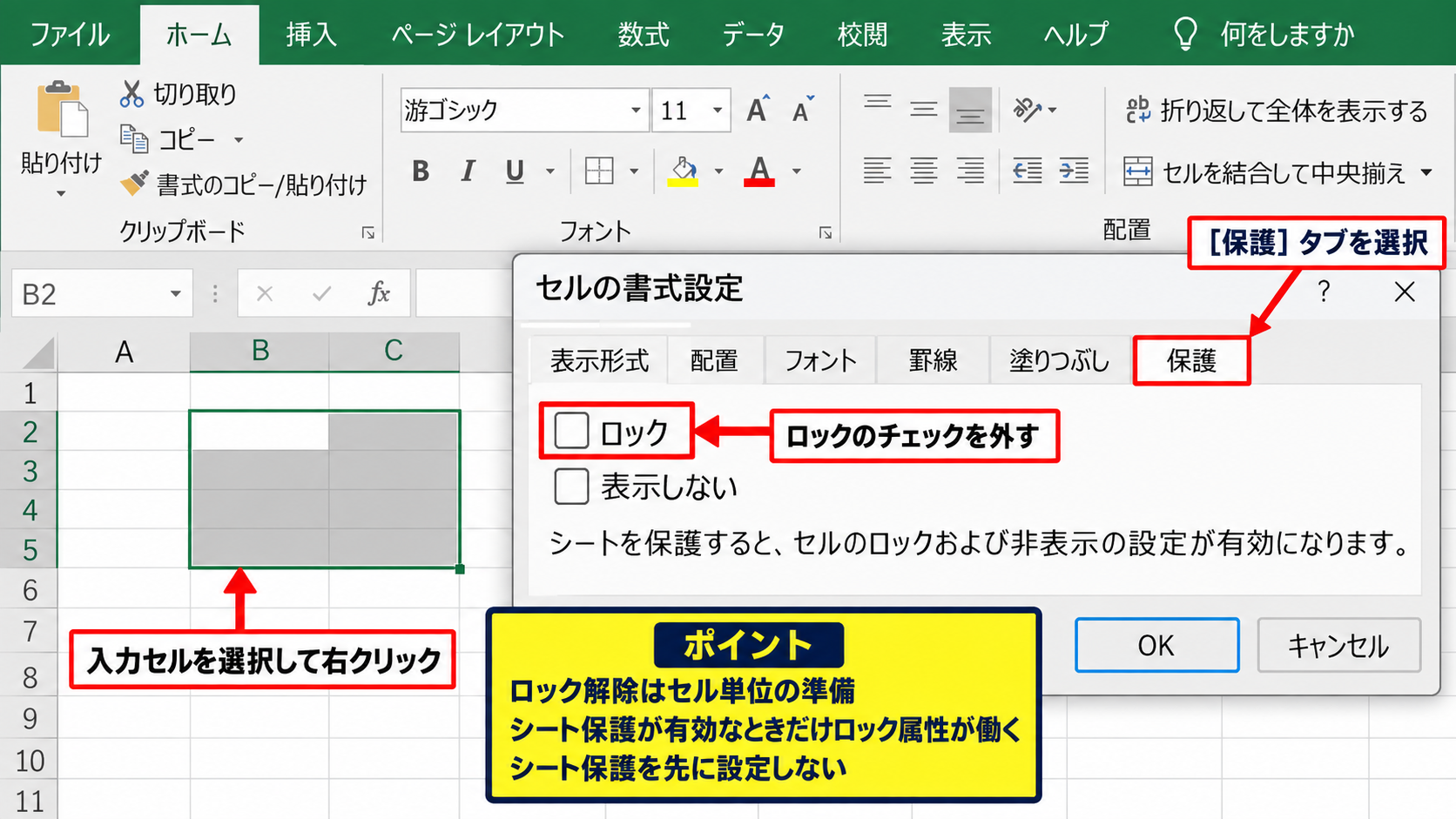Center cell text horizontally

(x=924, y=171)
